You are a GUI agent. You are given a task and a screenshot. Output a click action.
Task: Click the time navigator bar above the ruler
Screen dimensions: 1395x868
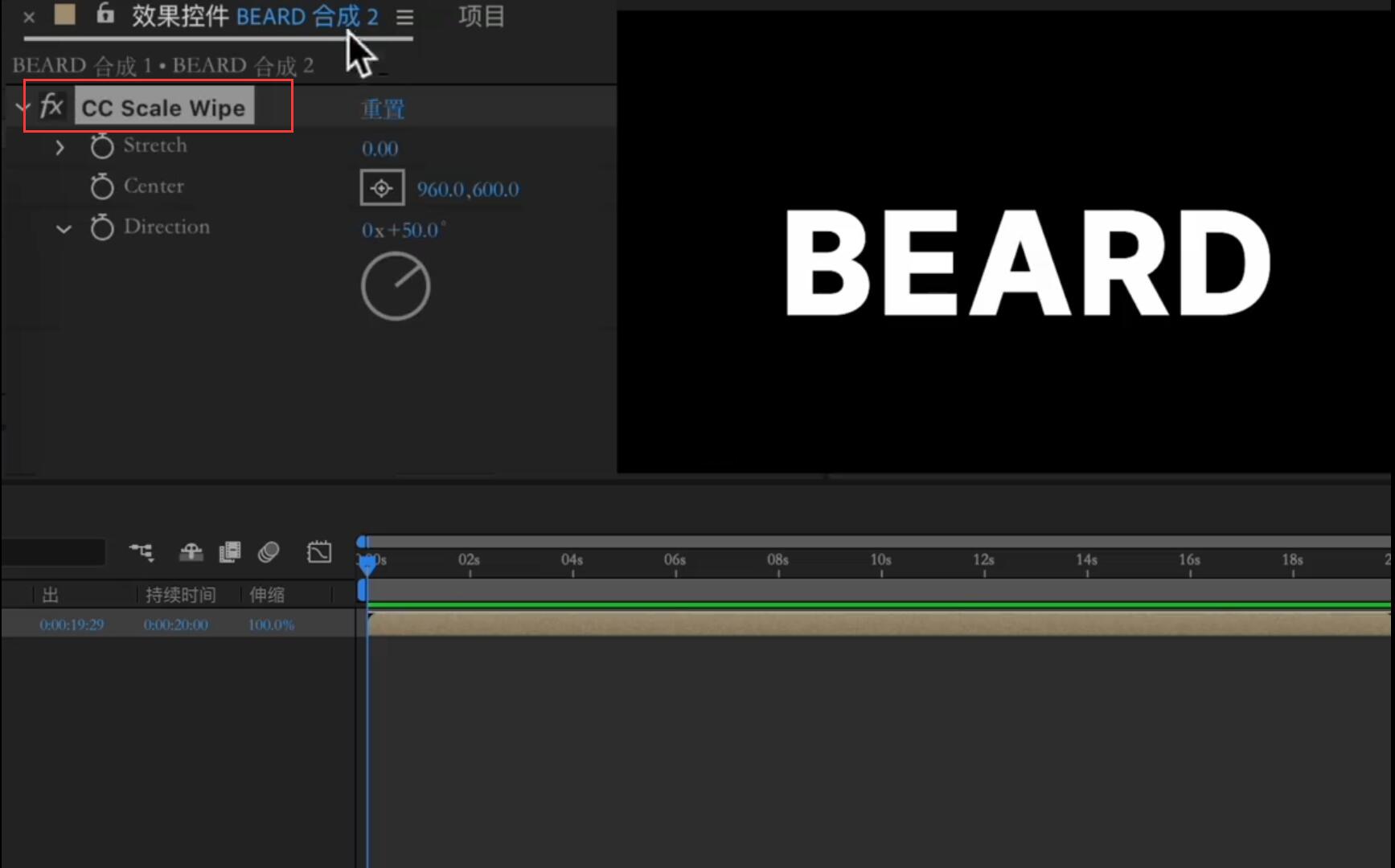(x=879, y=542)
